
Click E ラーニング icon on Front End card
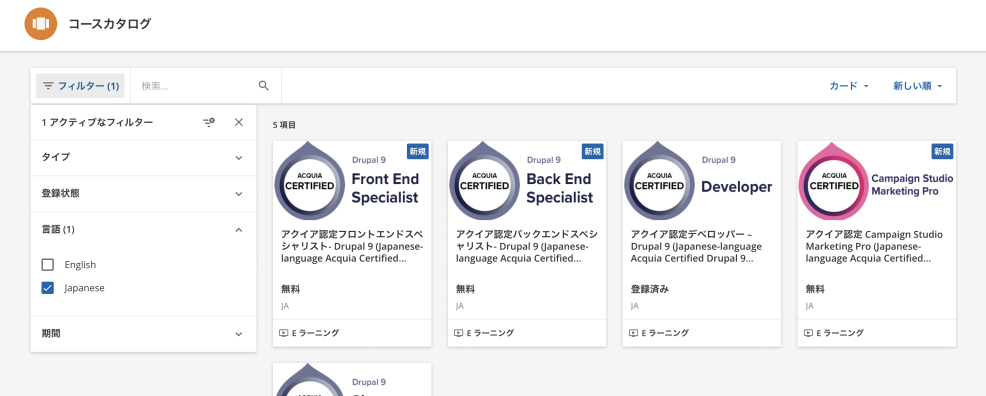tap(283, 333)
